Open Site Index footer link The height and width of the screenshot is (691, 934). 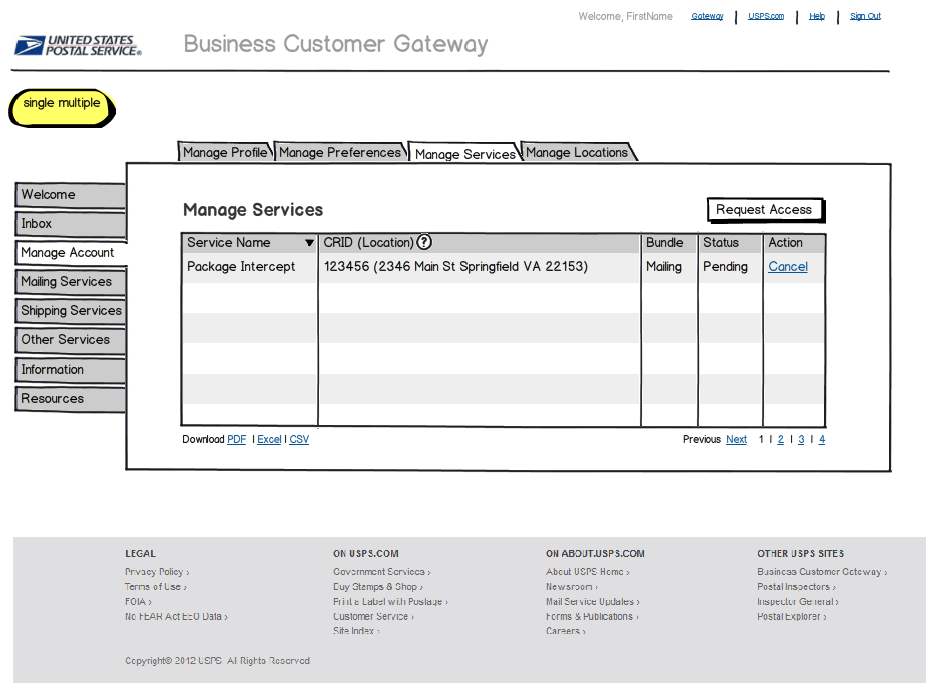pos(356,631)
